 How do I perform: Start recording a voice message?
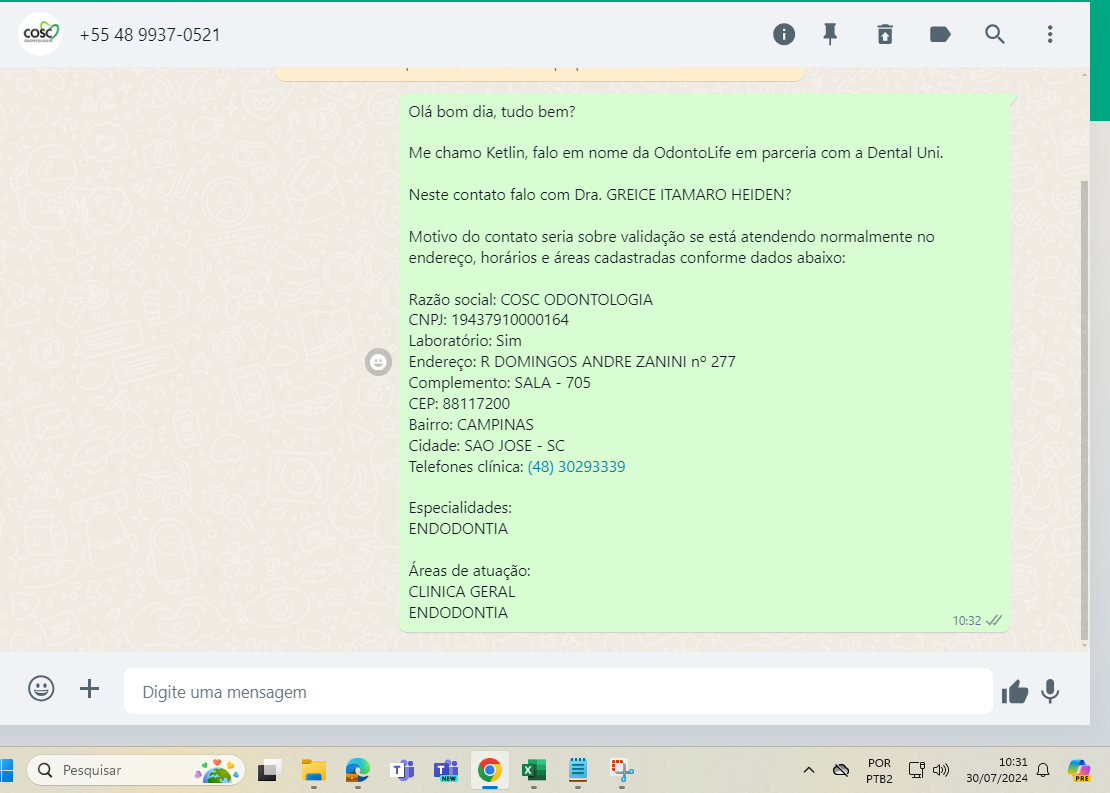click(1051, 692)
